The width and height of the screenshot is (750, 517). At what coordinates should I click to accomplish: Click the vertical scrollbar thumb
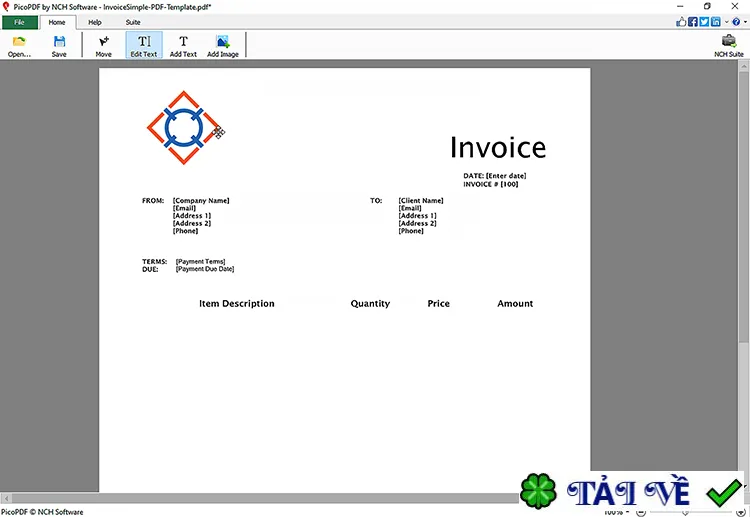tap(743, 207)
